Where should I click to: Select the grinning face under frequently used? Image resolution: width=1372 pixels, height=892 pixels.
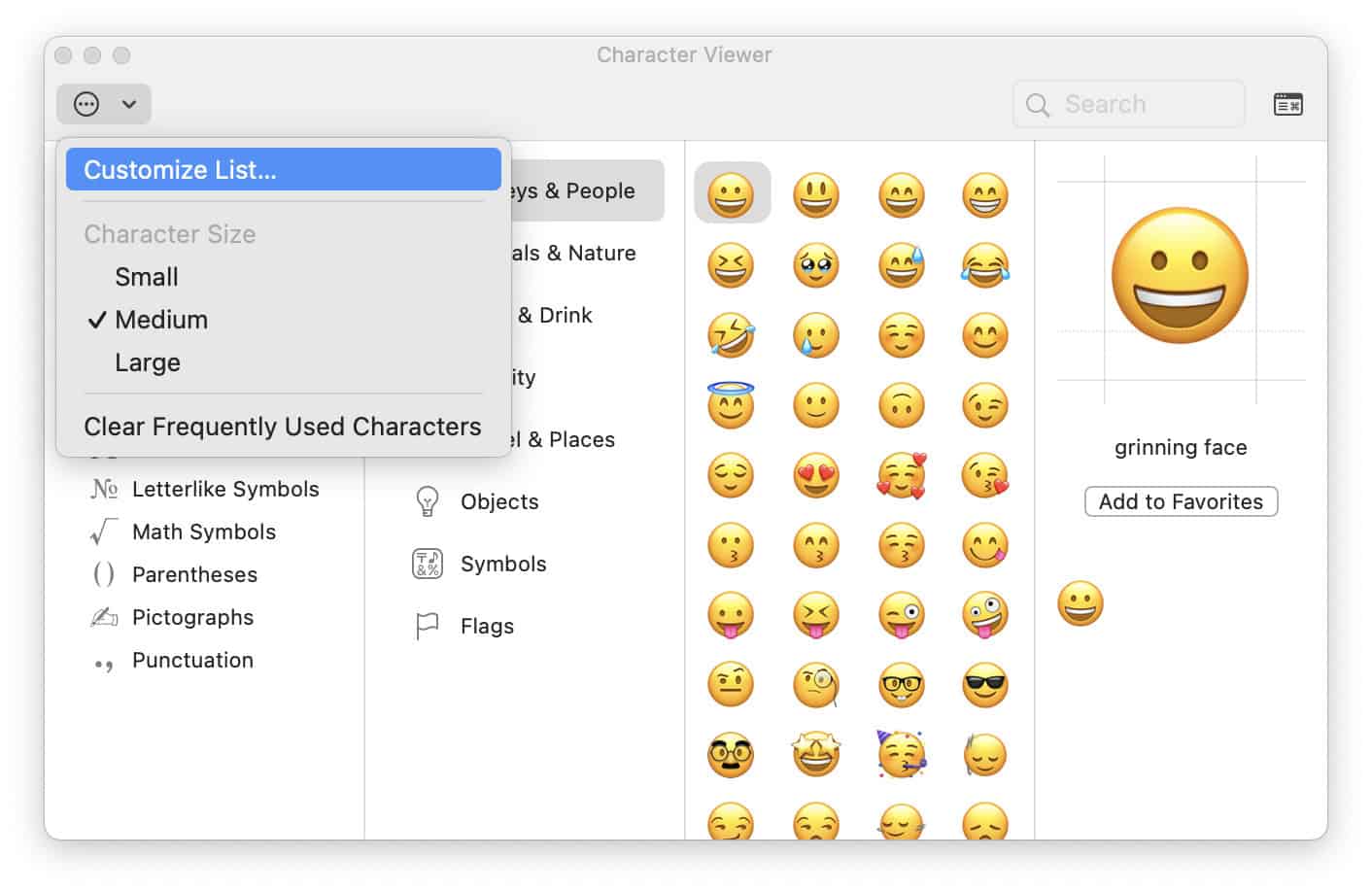pos(1080,602)
